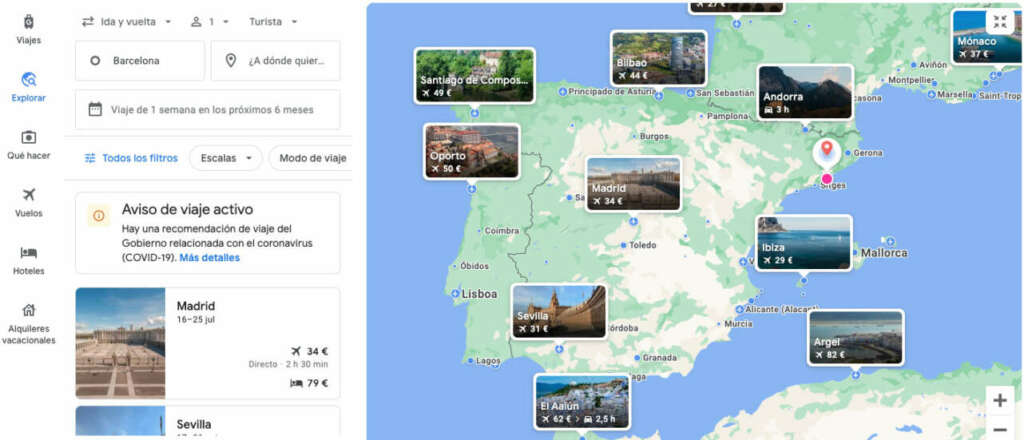This screenshot has height=440, width=1024.
Task: Open the Ida y vuelta trip type dropdown
Action: (127, 22)
